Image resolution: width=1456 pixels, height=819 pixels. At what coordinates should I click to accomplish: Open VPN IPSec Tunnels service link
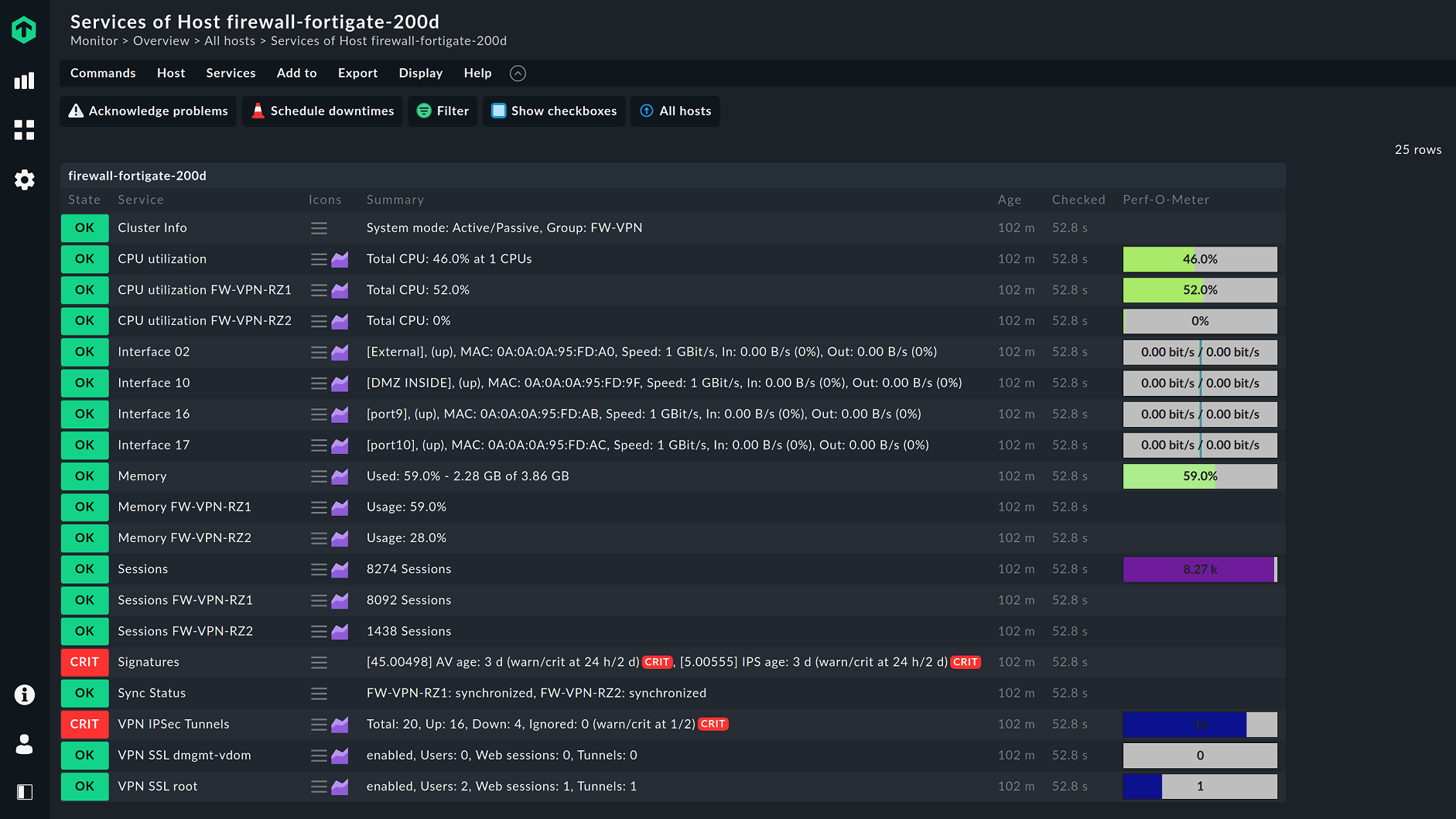pyautogui.click(x=173, y=724)
